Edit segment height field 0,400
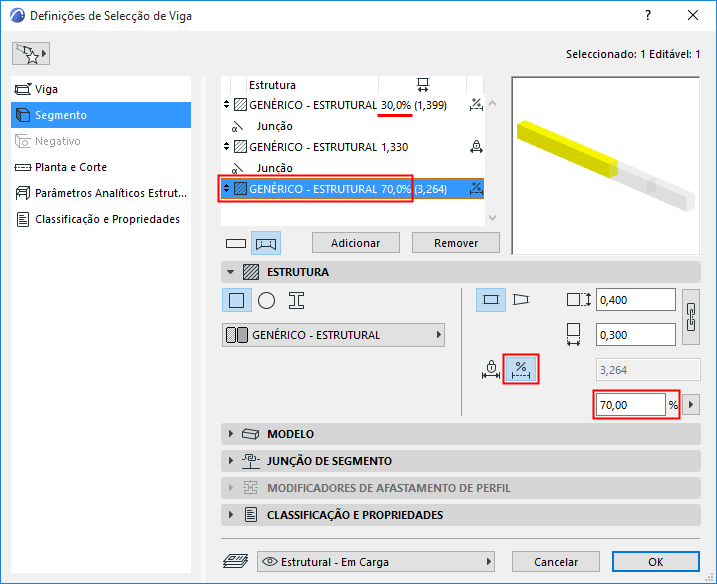This screenshot has height=584, width=717. pos(636,300)
